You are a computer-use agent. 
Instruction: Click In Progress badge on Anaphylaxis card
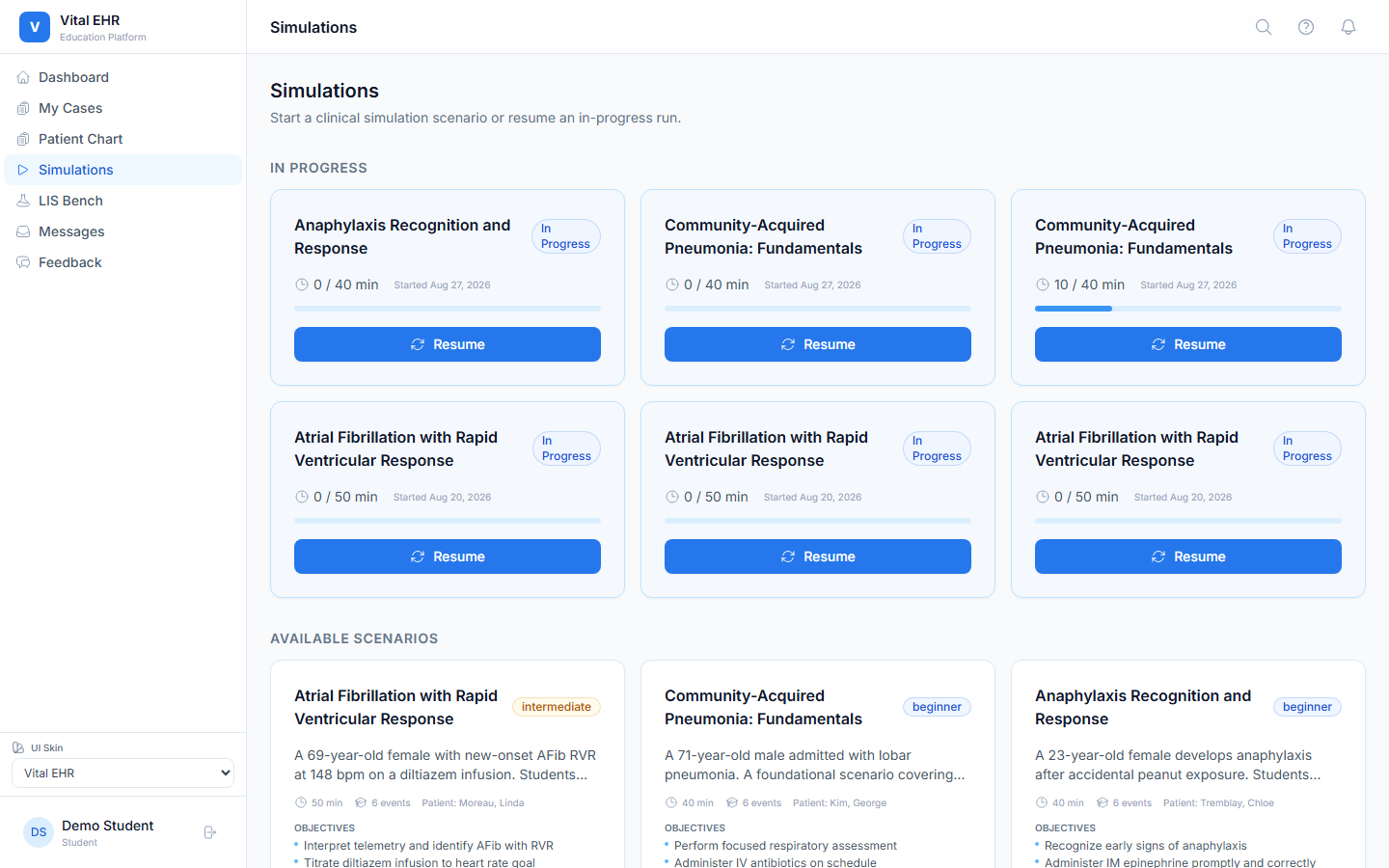coord(566,236)
